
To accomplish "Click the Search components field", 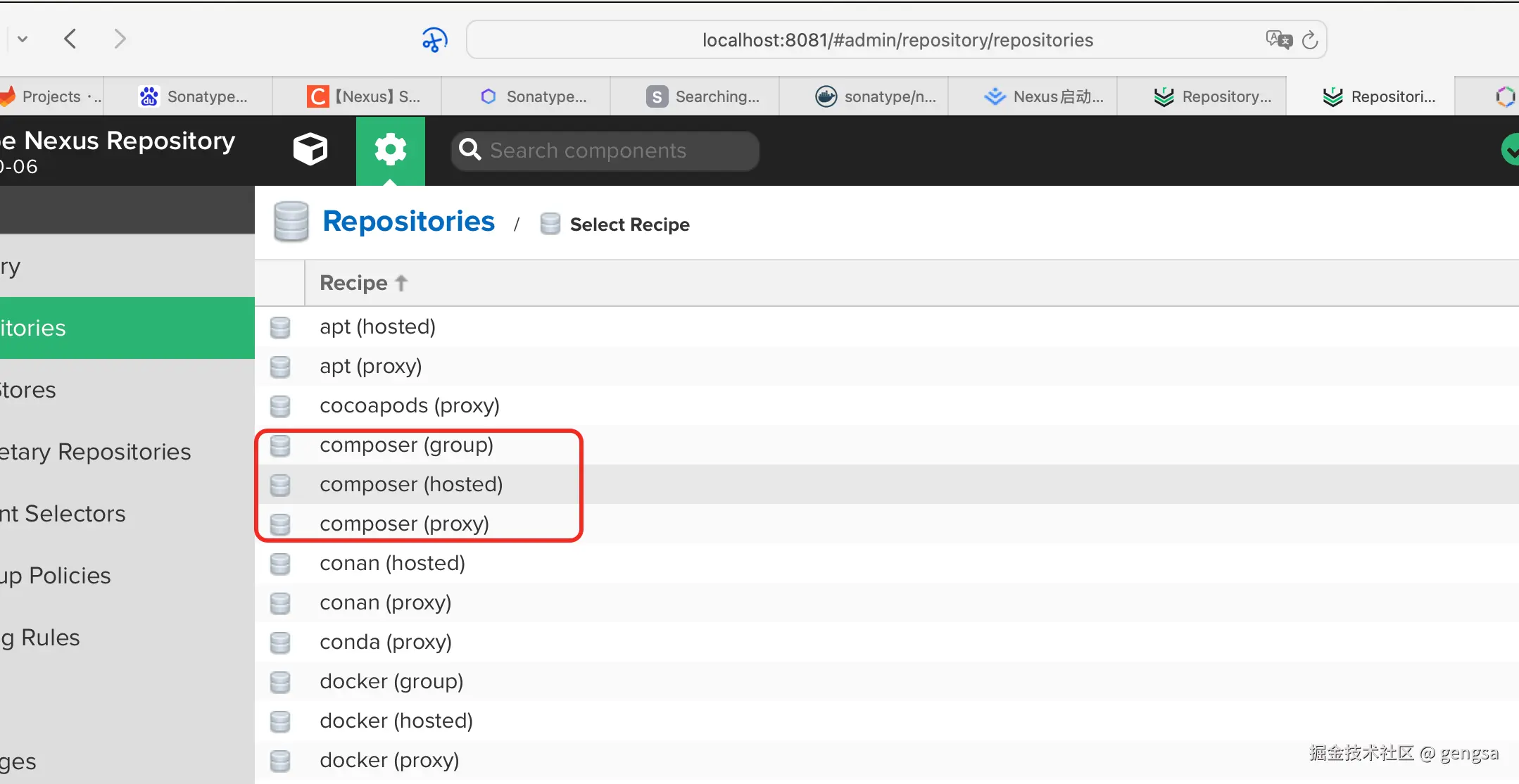I will click(605, 151).
